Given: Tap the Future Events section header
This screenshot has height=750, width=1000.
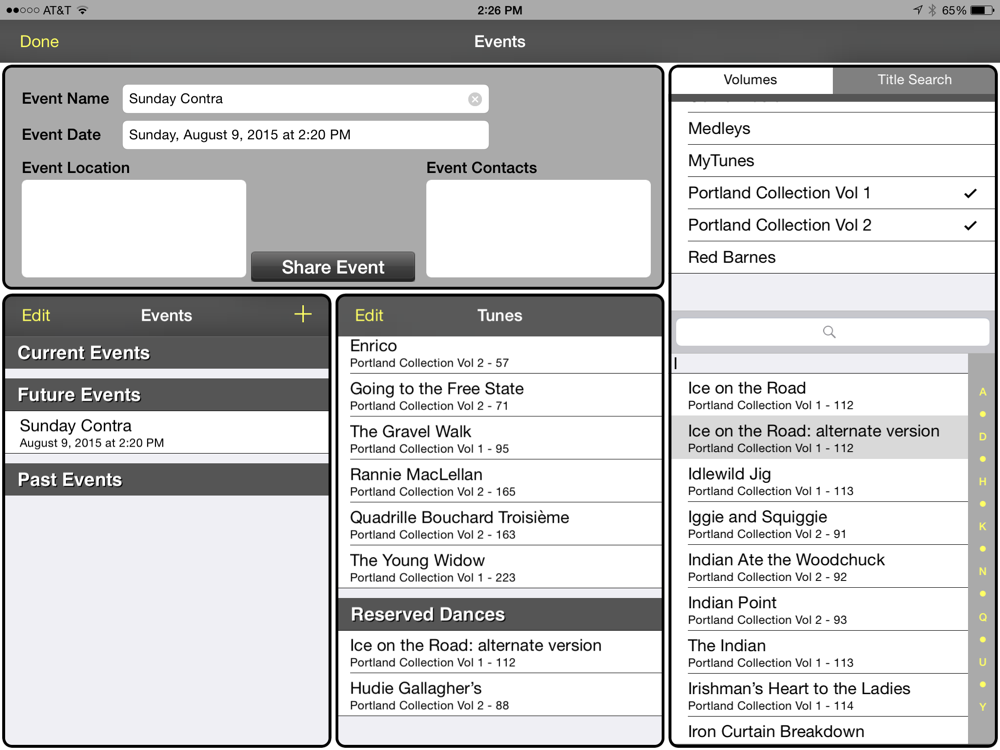Looking at the screenshot, I should coord(167,395).
